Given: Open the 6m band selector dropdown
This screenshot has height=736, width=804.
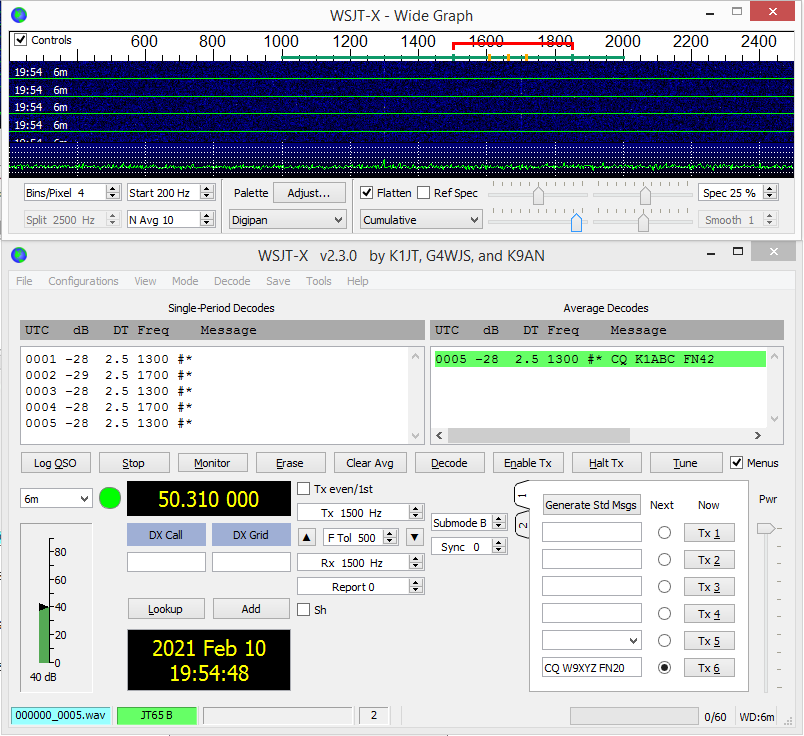Looking at the screenshot, I should coord(56,499).
